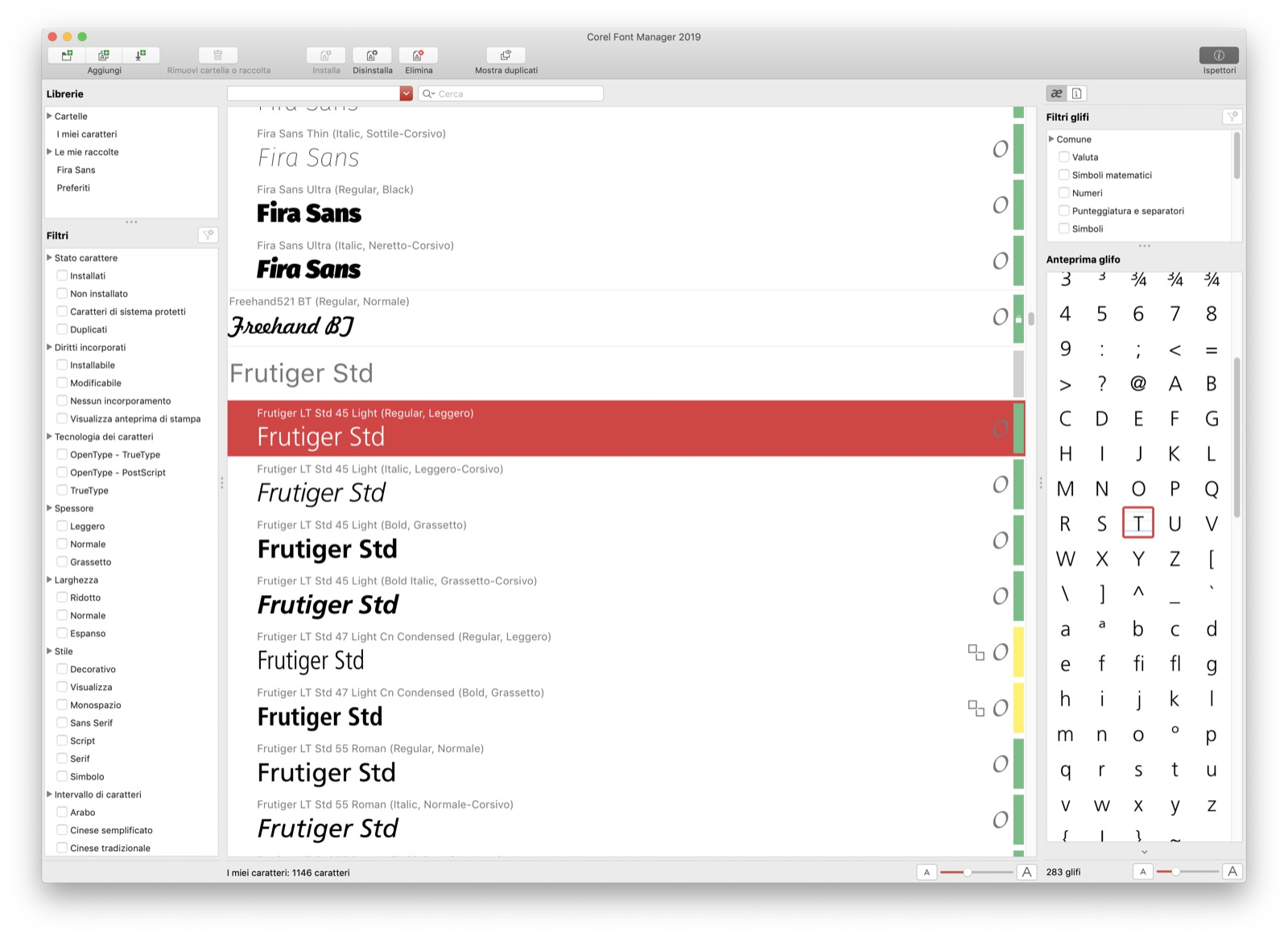Click the OpenType icon on Frutiger 55 Roman Regular row
Viewport: 1288px width, 938px height.
coord(1001,764)
